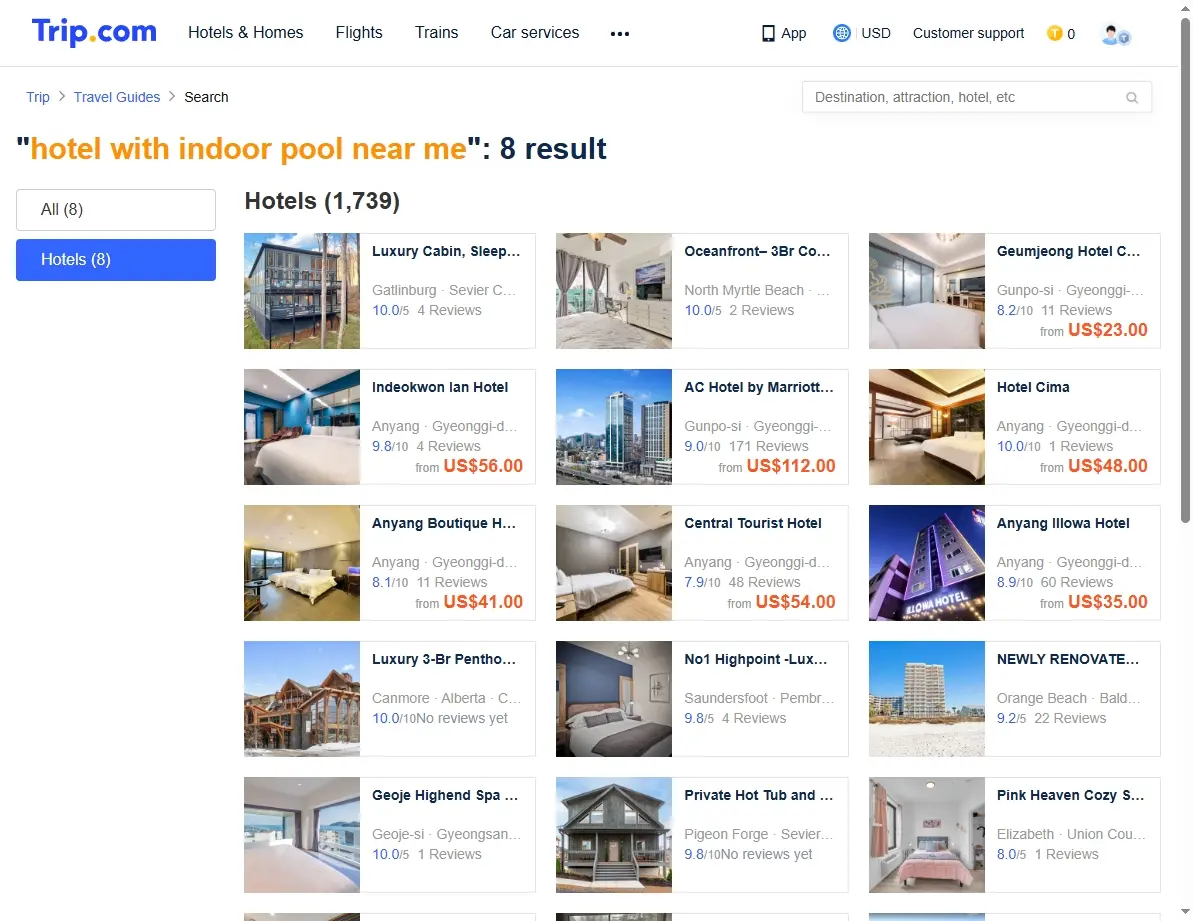Click Indeokwon Ian Hotel title
Screen dimensions: 1193x921
pyautogui.click(x=440, y=388)
